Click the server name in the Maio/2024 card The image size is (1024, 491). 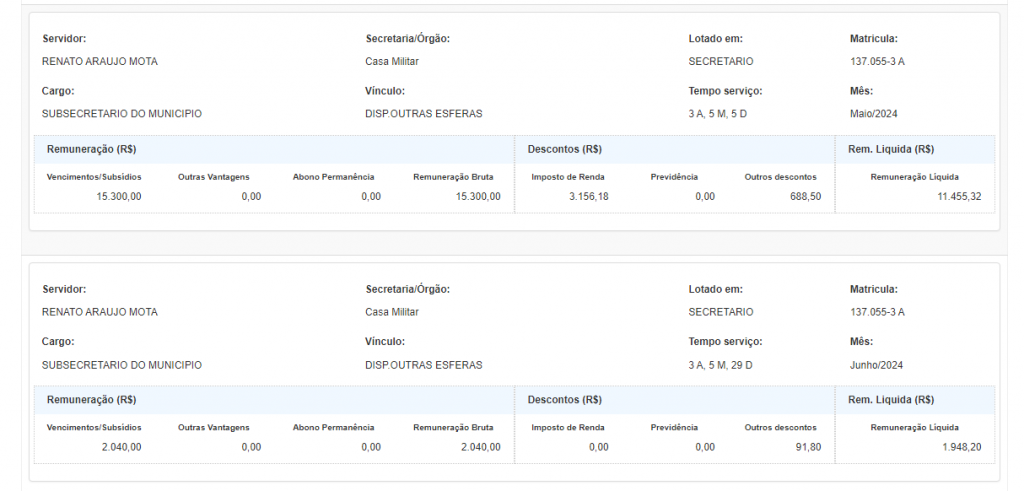[x=99, y=62]
